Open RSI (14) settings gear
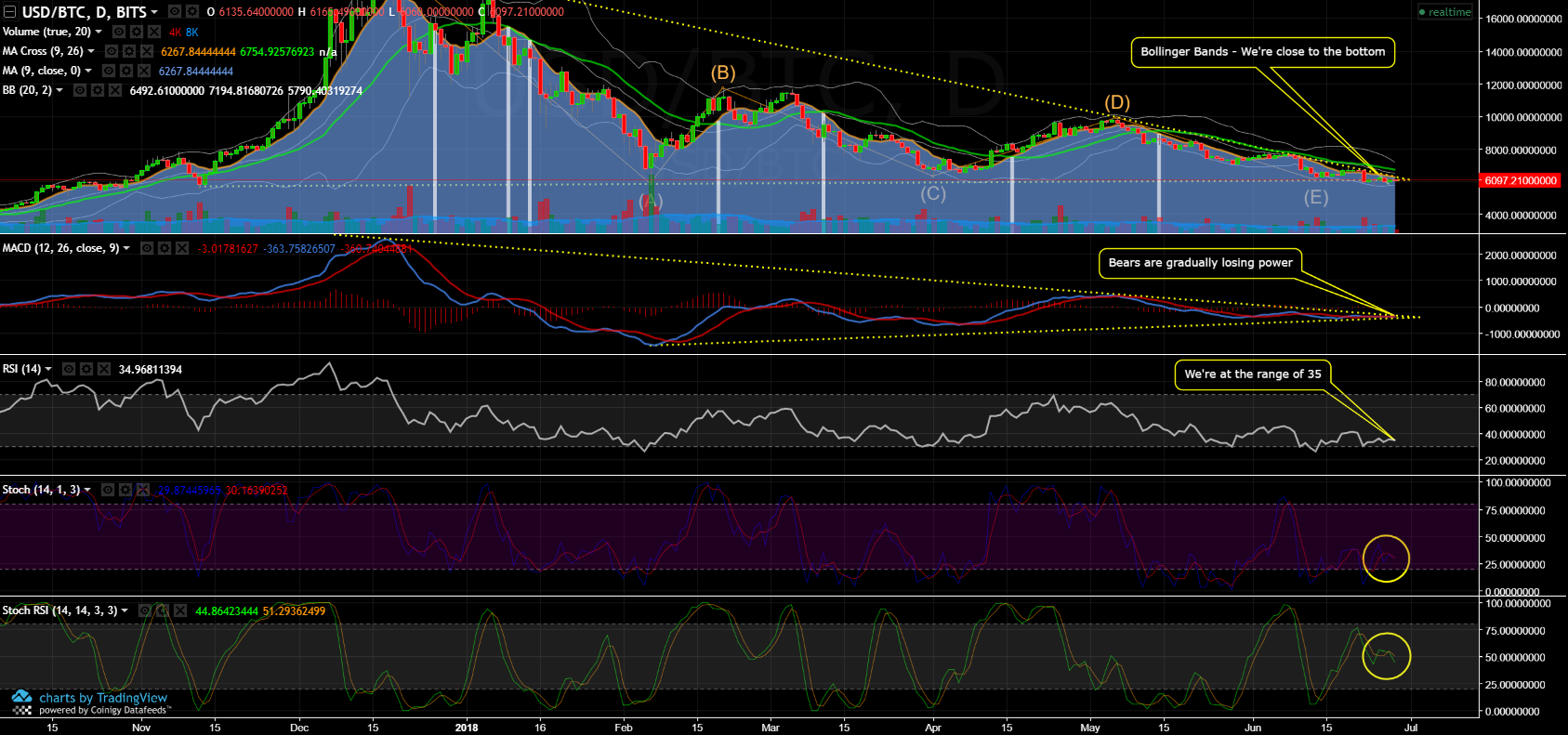The image size is (1568, 735). point(86,369)
